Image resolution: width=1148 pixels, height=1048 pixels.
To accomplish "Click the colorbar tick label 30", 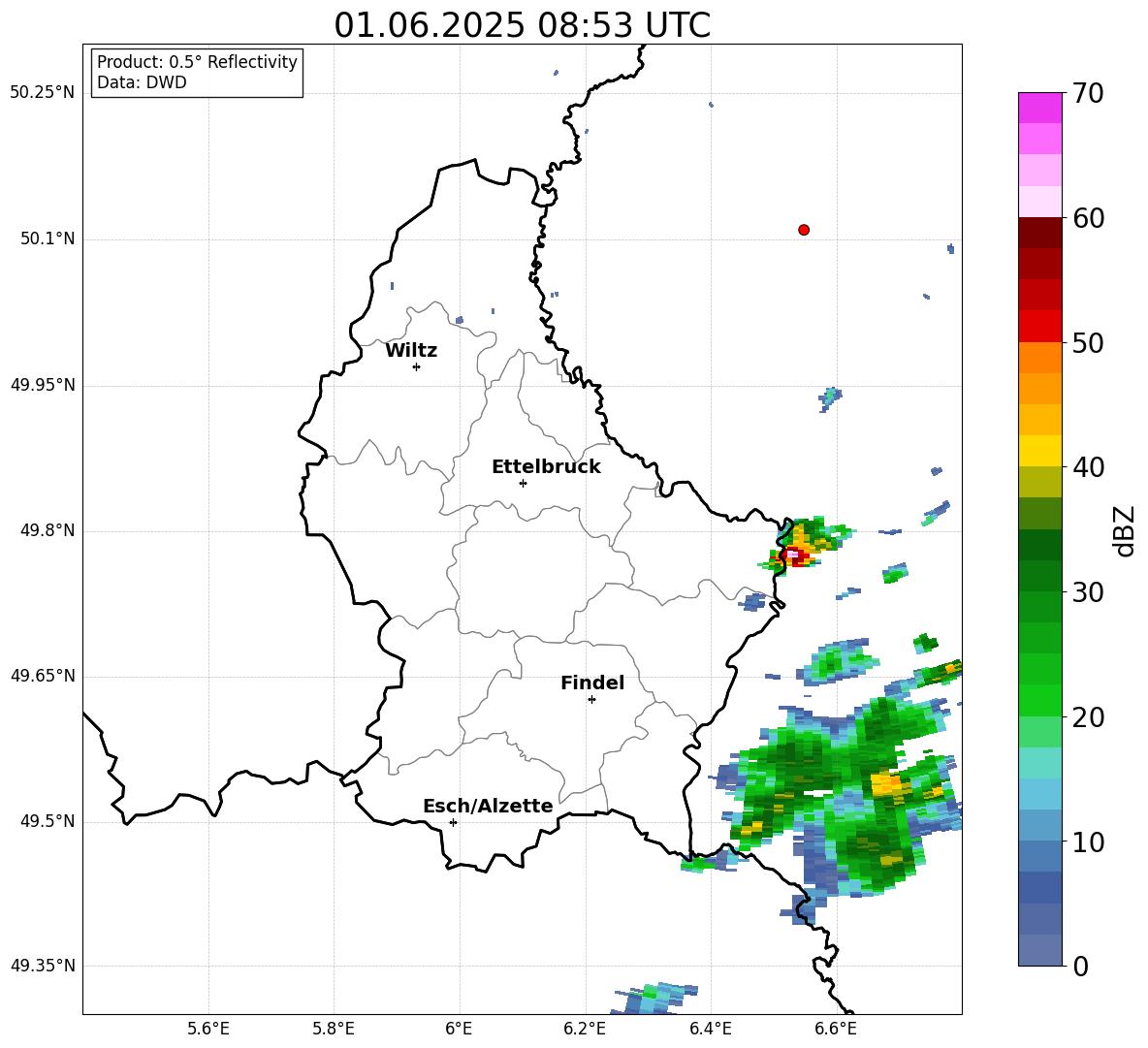I will click(x=1088, y=592).
